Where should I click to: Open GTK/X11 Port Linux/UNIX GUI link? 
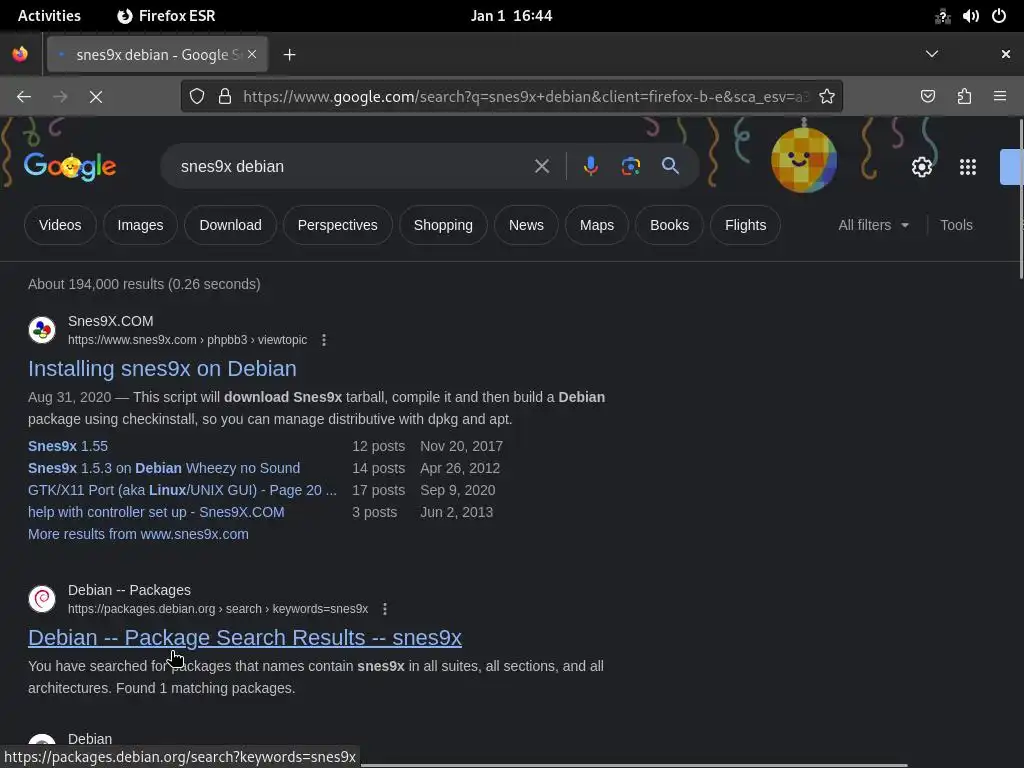tap(182, 490)
